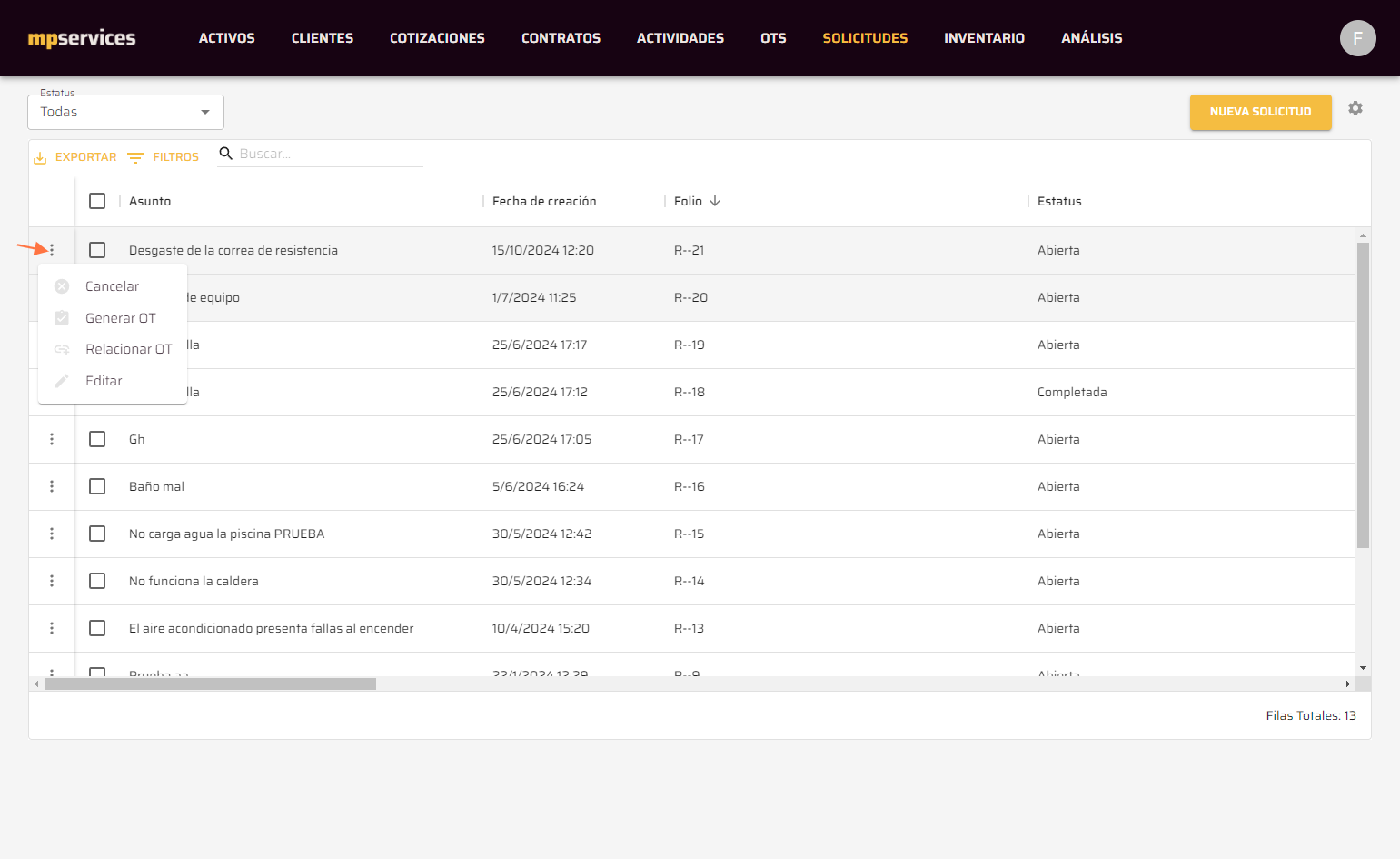This screenshot has height=859, width=1400.
Task: Click the Generar OT clipboard icon
Action: (x=62, y=318)
